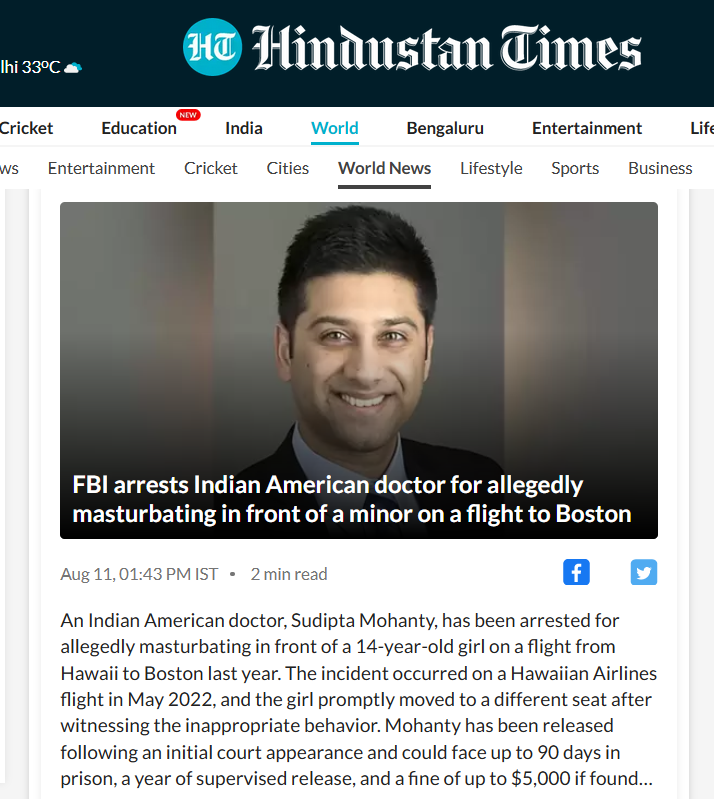Open Entertainment in the top navigation
Image resolution: width=714 pixels, height=799 pixels.
587,128
